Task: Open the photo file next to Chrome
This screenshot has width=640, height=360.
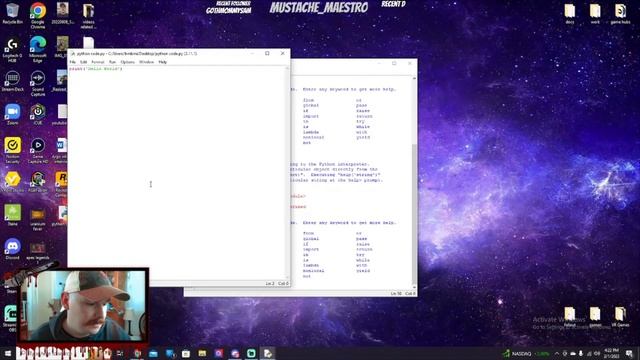Action: pyautogui.click(x=62, y=14)
